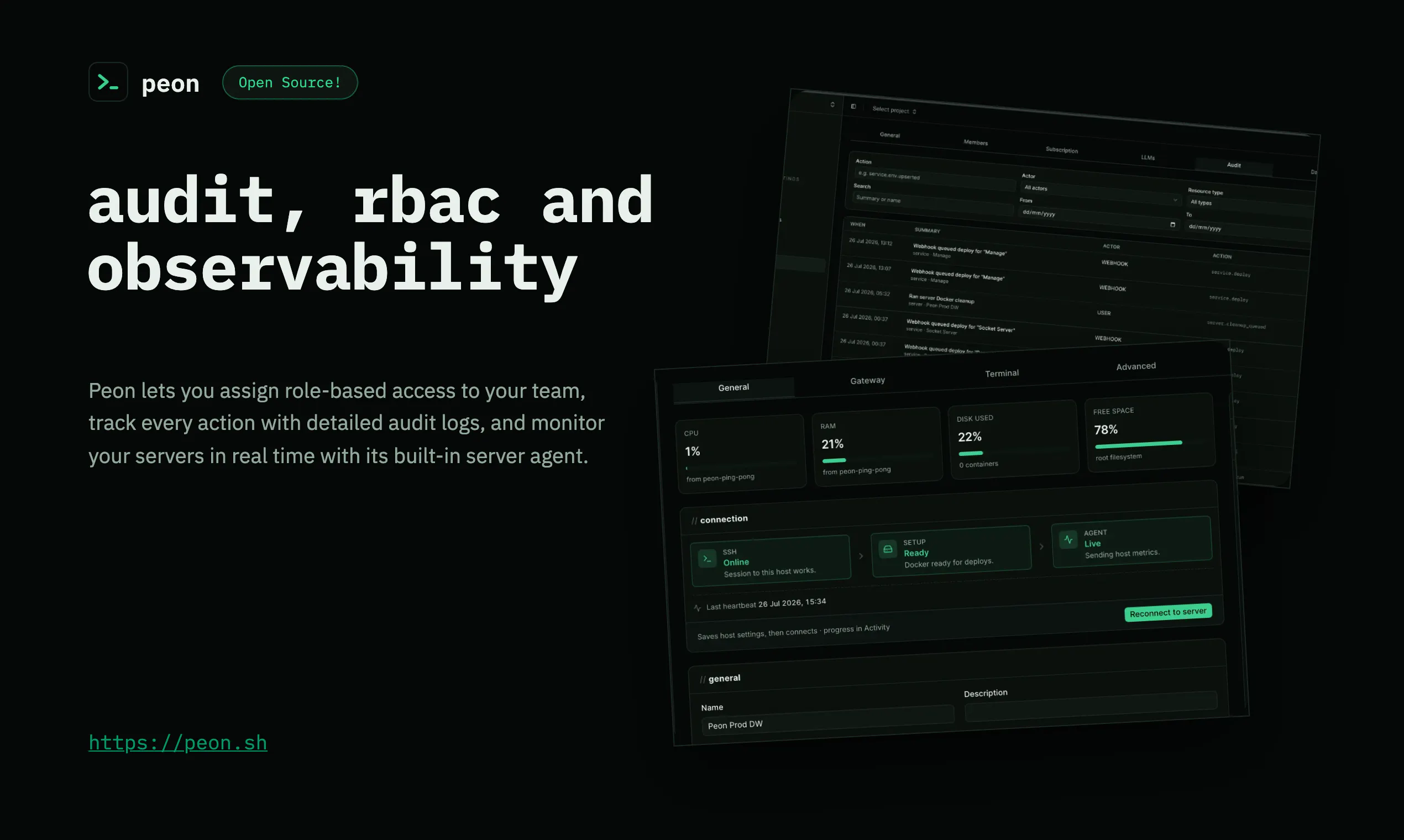Screen dimensions: 1404x840
Task: Switch to the General tab in the audit settings window
Action: [889, 135]
